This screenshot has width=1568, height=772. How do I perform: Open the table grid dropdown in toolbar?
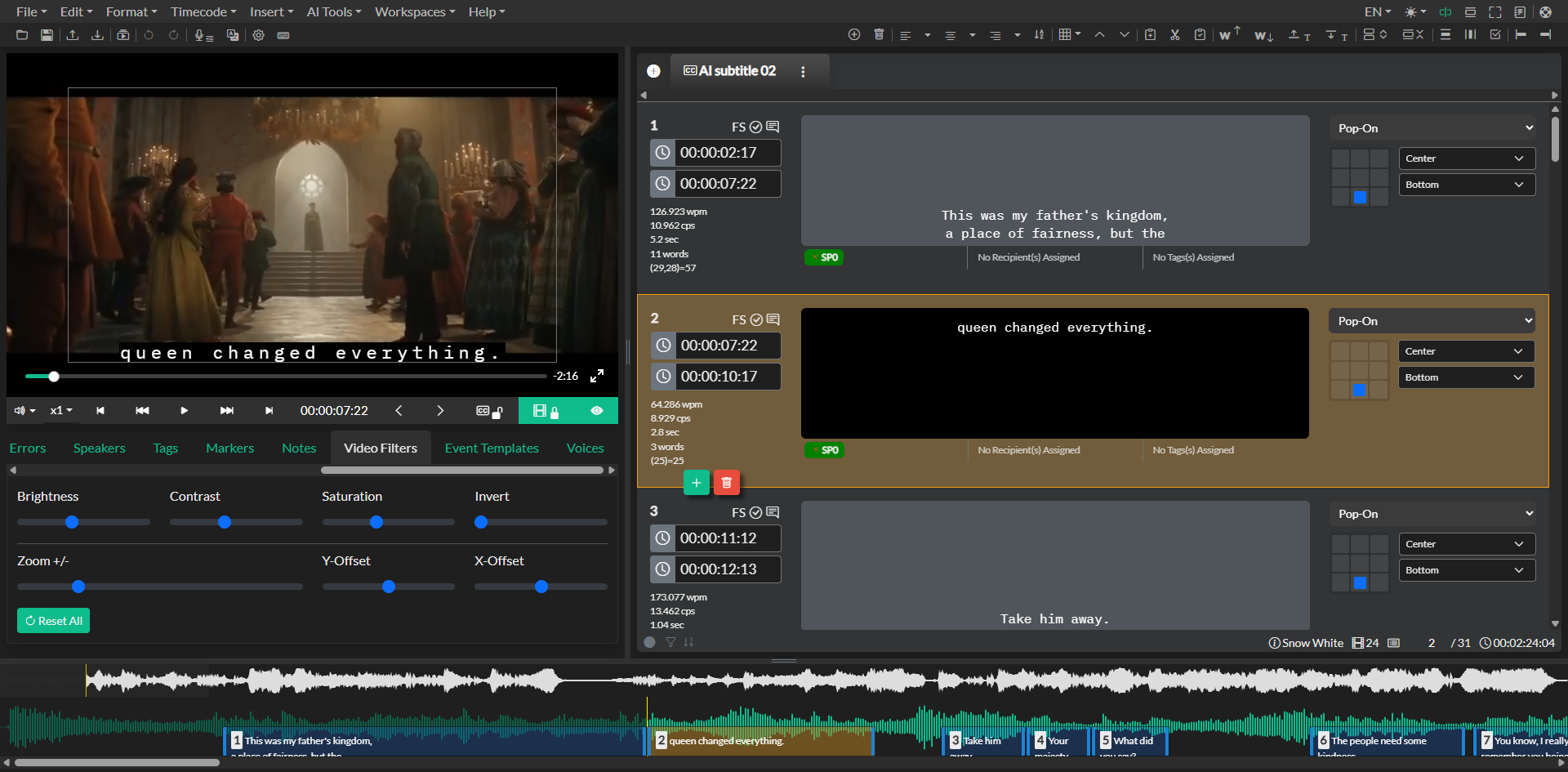pyautogui.click(x=1070, y=34)
